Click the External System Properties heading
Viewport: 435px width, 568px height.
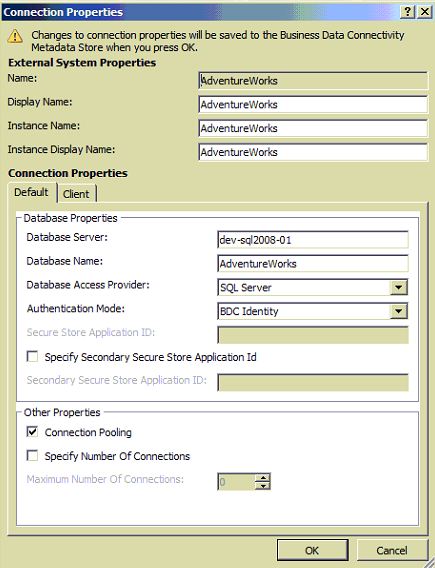pos(82,63)
